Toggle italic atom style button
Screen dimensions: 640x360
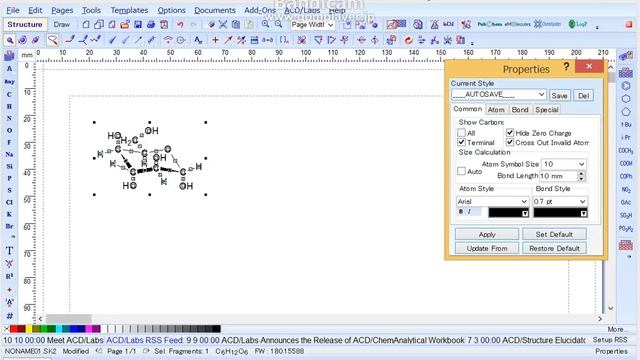[469, 211]
